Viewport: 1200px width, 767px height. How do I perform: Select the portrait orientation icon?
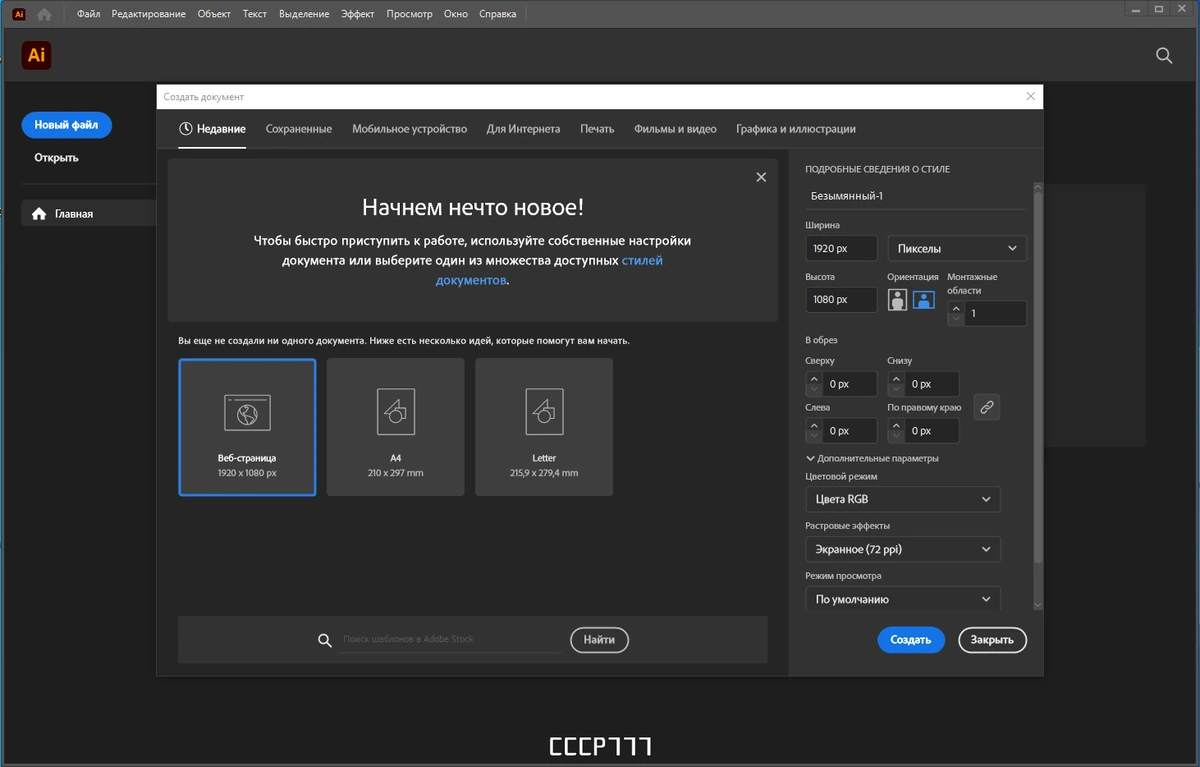tap(897, 299)
